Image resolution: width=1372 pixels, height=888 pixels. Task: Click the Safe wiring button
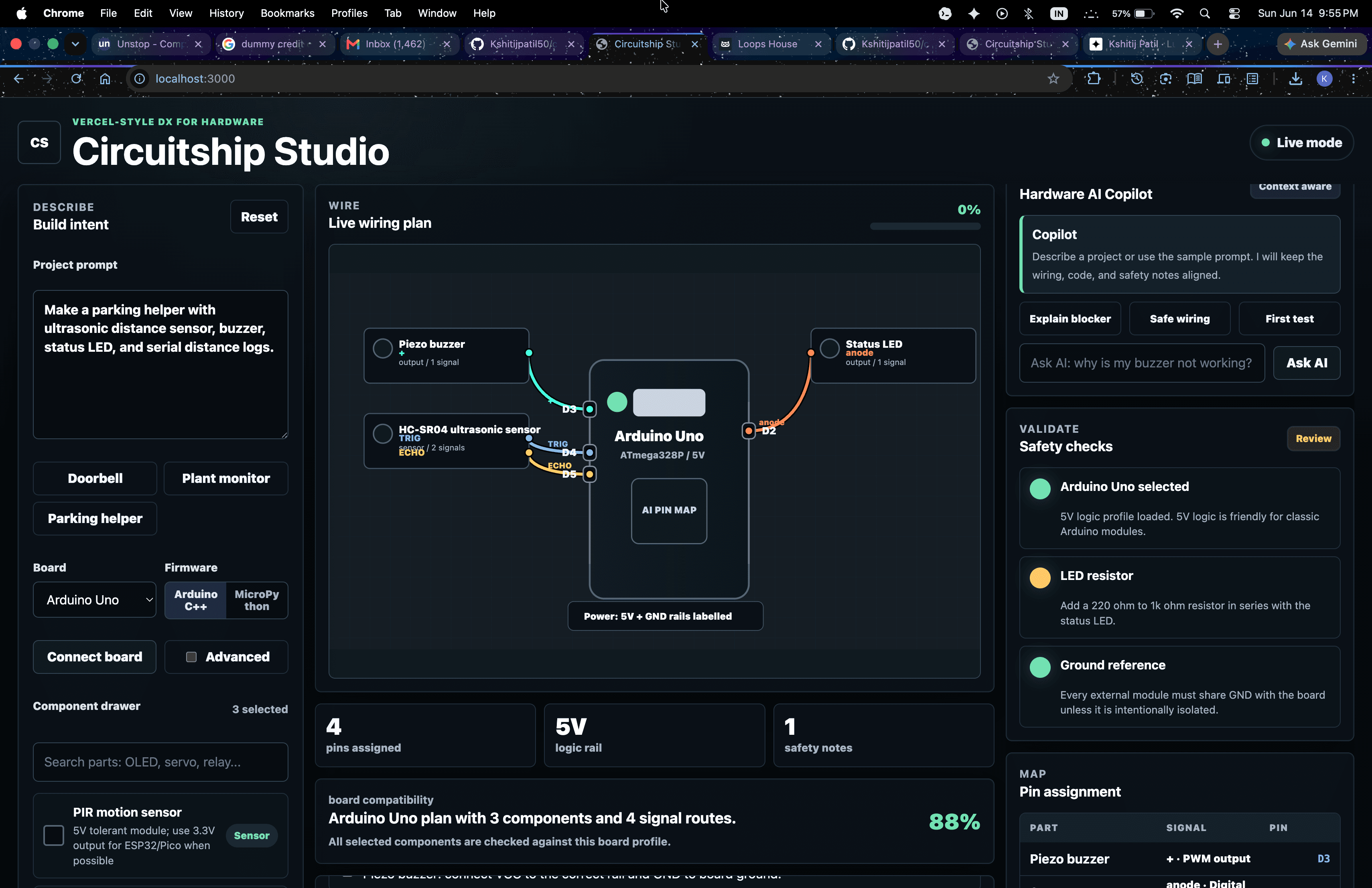pos(1179,319)
